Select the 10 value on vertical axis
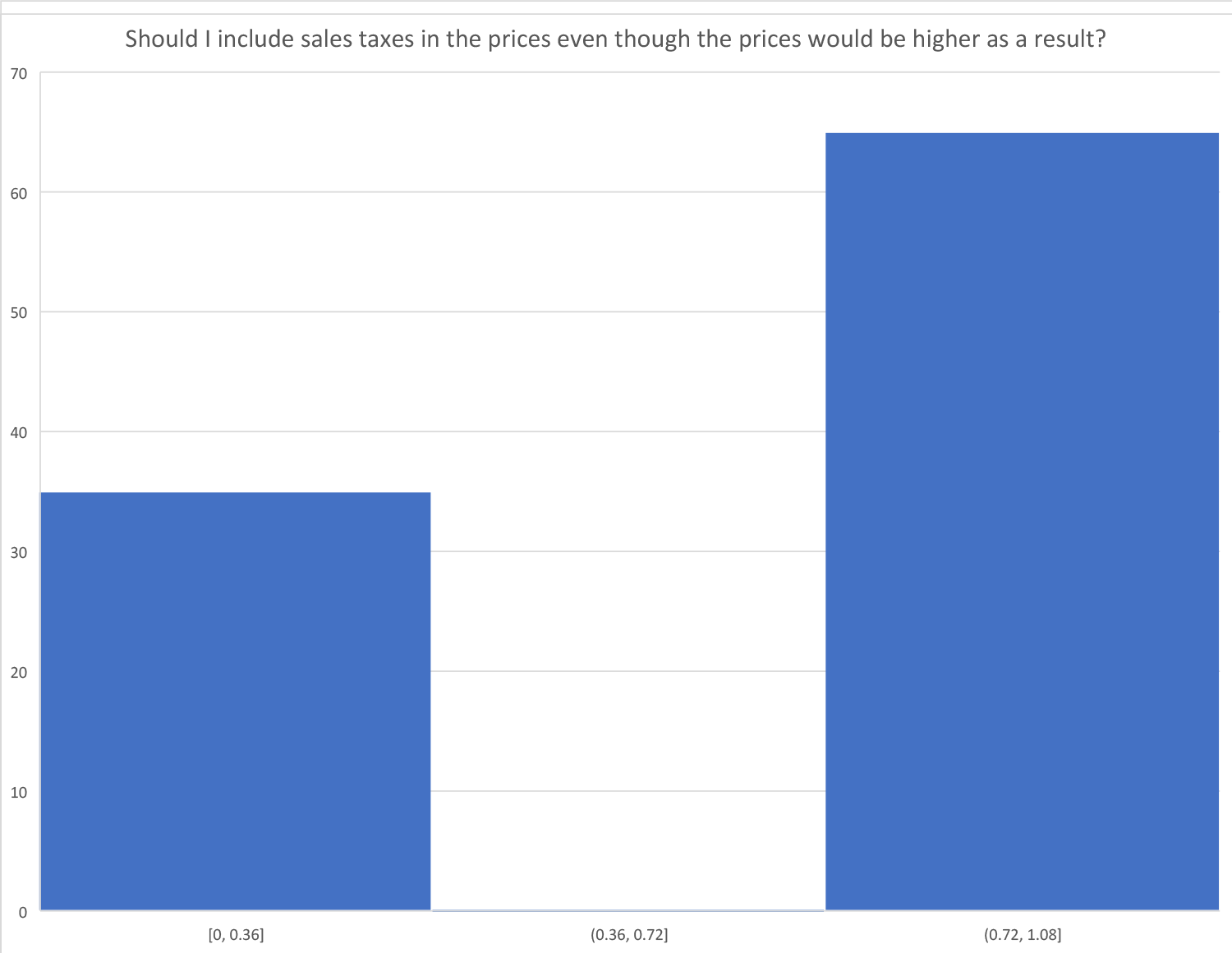 (19, 793)
